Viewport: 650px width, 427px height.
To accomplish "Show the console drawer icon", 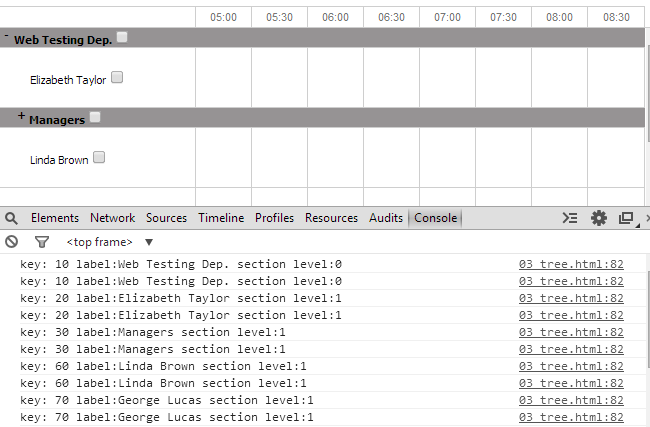I will 570,218.
